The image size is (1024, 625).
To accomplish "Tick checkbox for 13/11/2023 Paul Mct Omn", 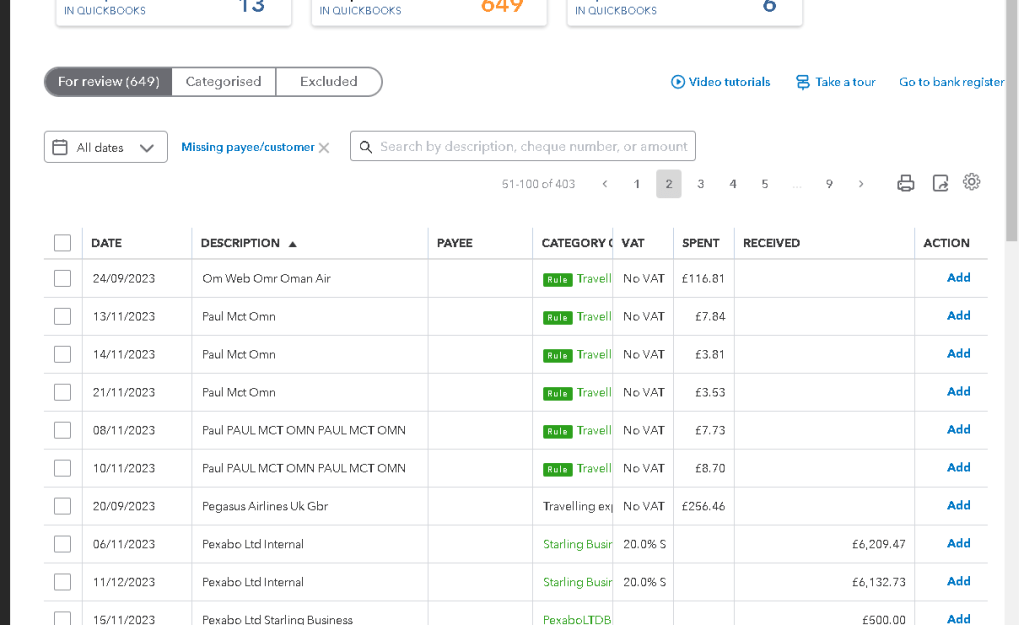I will click(62, 316).
